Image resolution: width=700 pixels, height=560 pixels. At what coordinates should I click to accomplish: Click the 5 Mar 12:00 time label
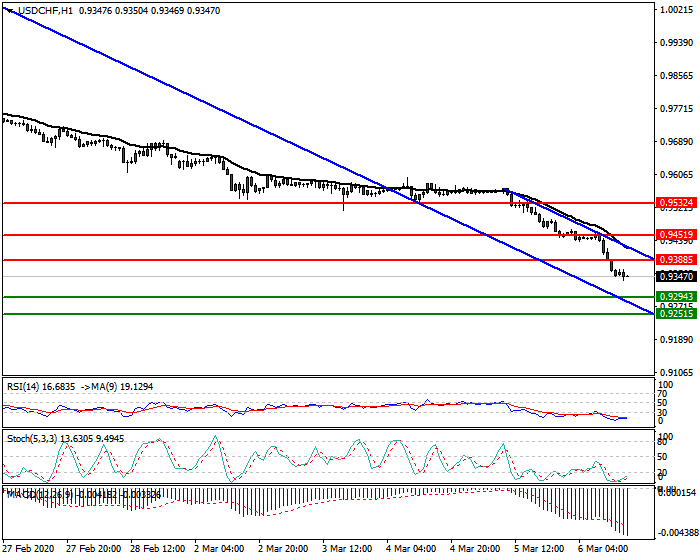(539, 548)
